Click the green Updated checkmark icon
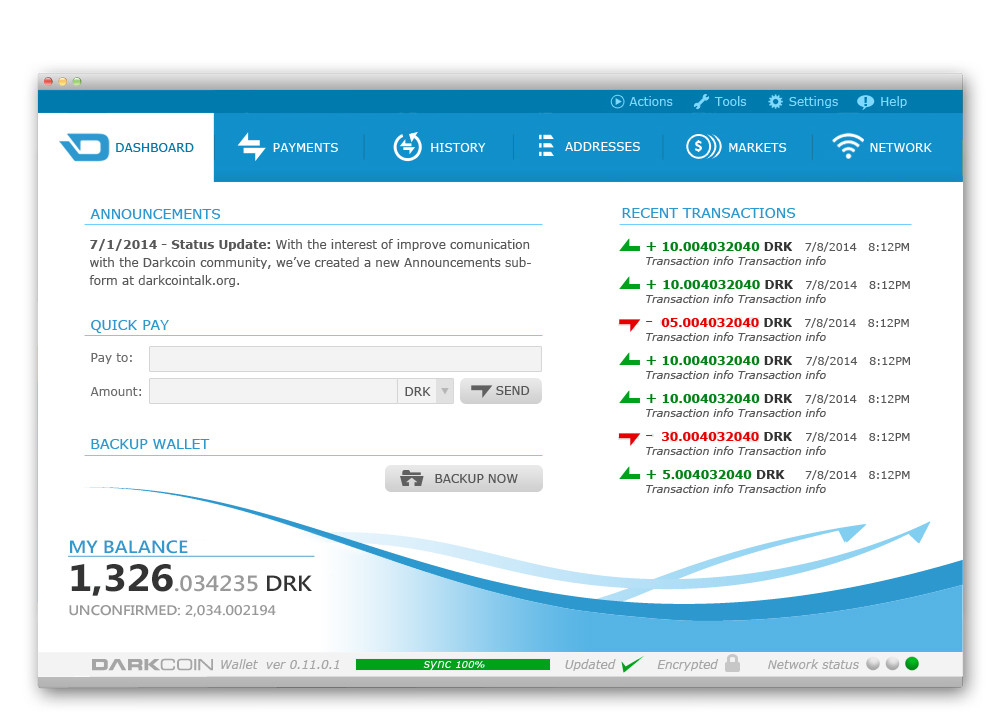1001x727 pixels. tap(631, 664)
